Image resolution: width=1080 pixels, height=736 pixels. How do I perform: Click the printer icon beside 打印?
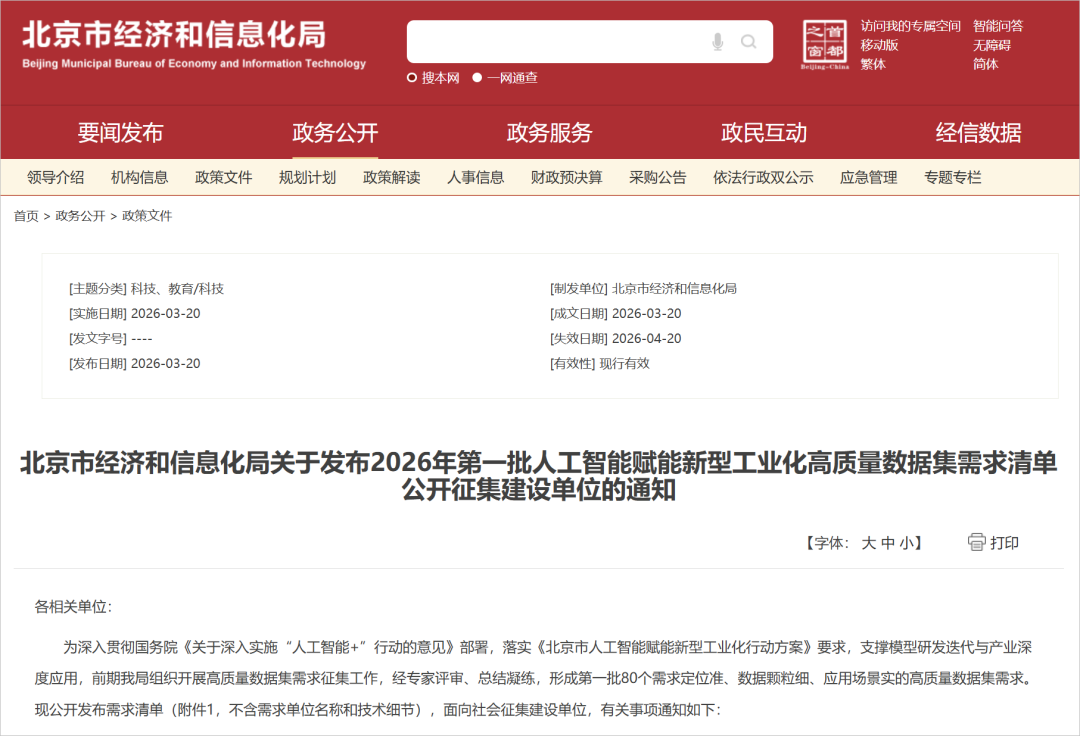tap(976, 542)
